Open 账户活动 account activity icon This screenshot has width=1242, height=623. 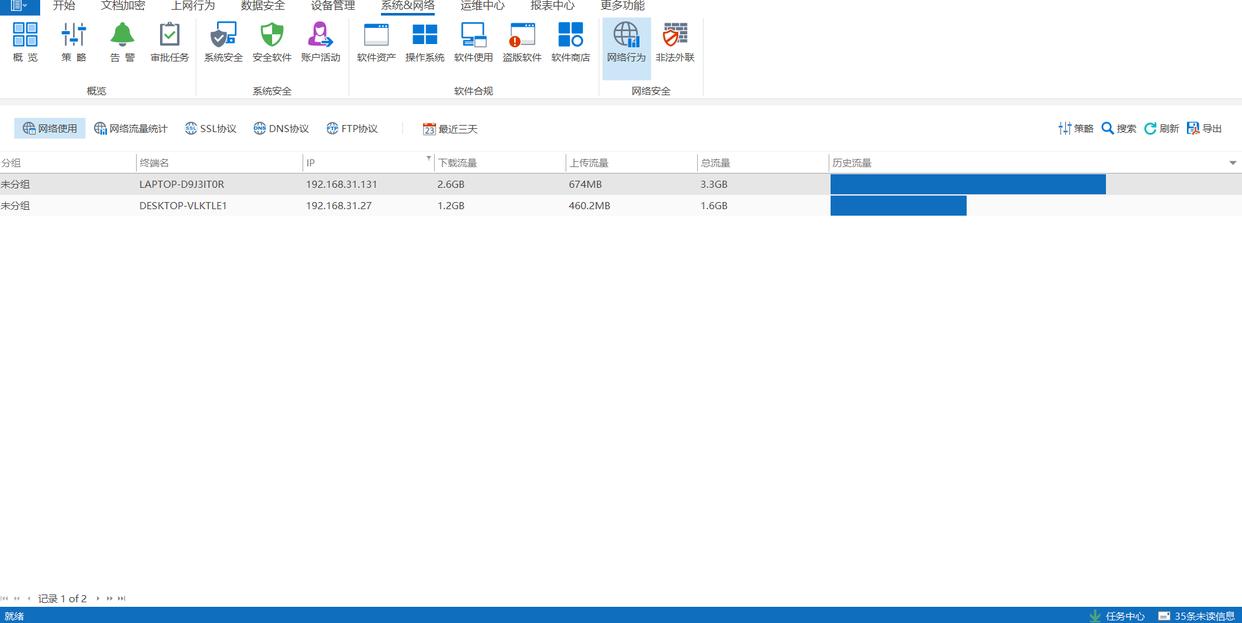pyautogui.click(x=320, y=42)
